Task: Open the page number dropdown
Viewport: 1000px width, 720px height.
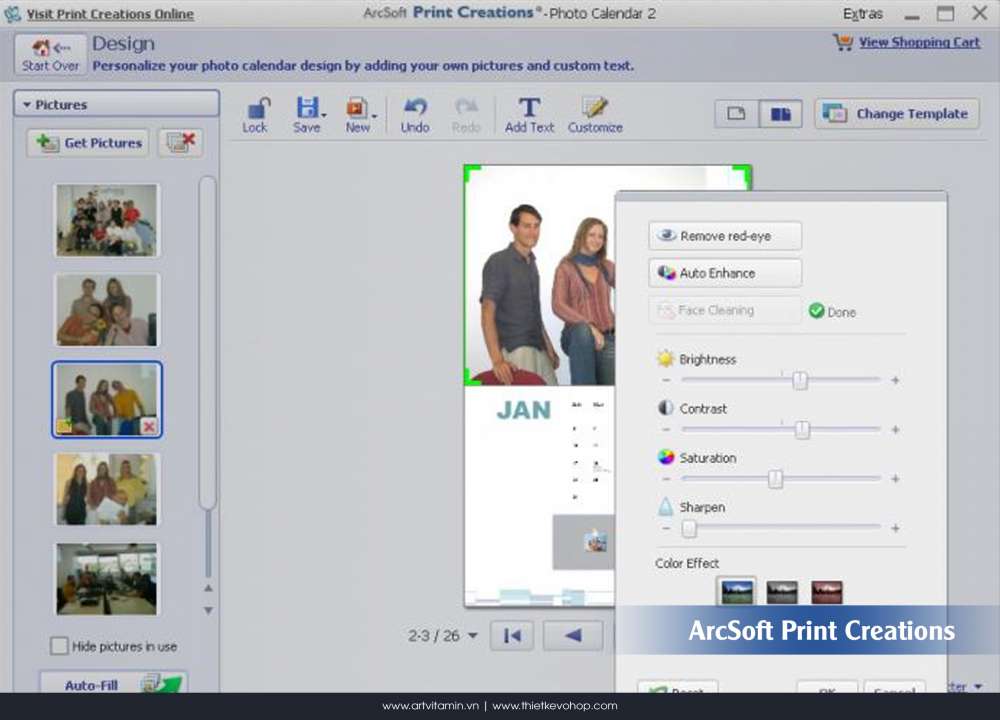Action: 473,636
